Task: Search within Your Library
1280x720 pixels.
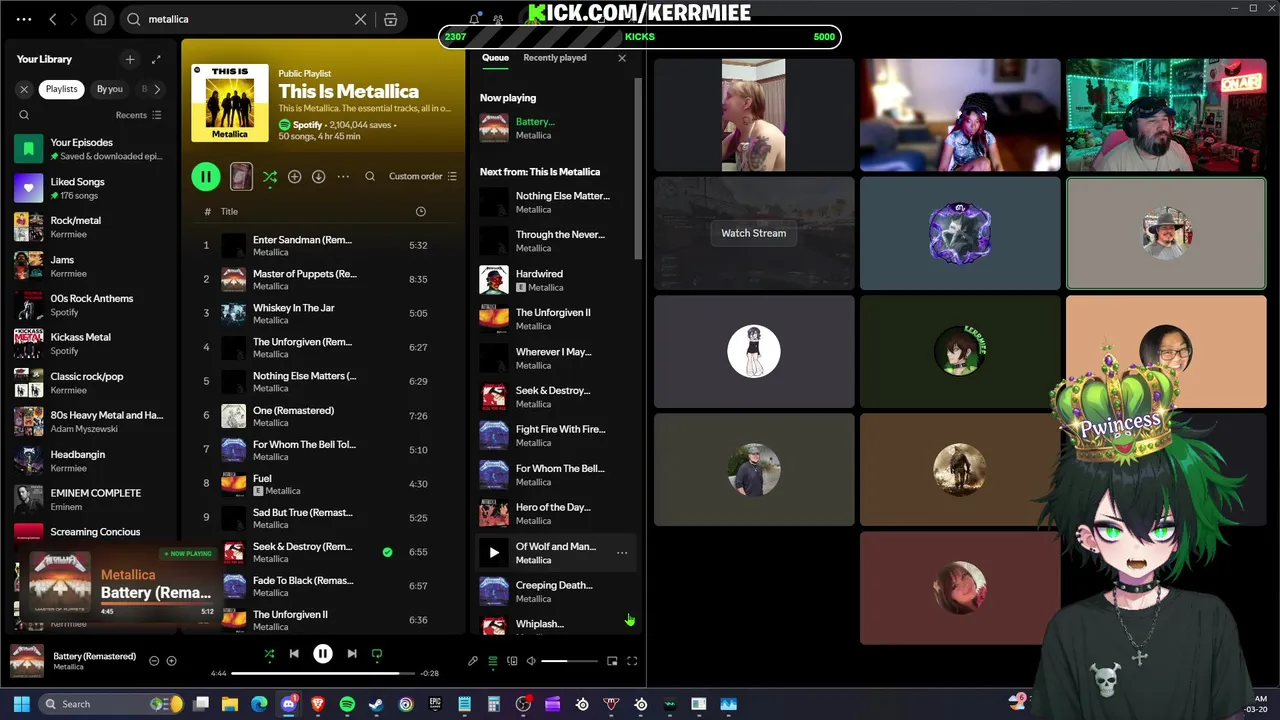Action: (x=24, y=115)
